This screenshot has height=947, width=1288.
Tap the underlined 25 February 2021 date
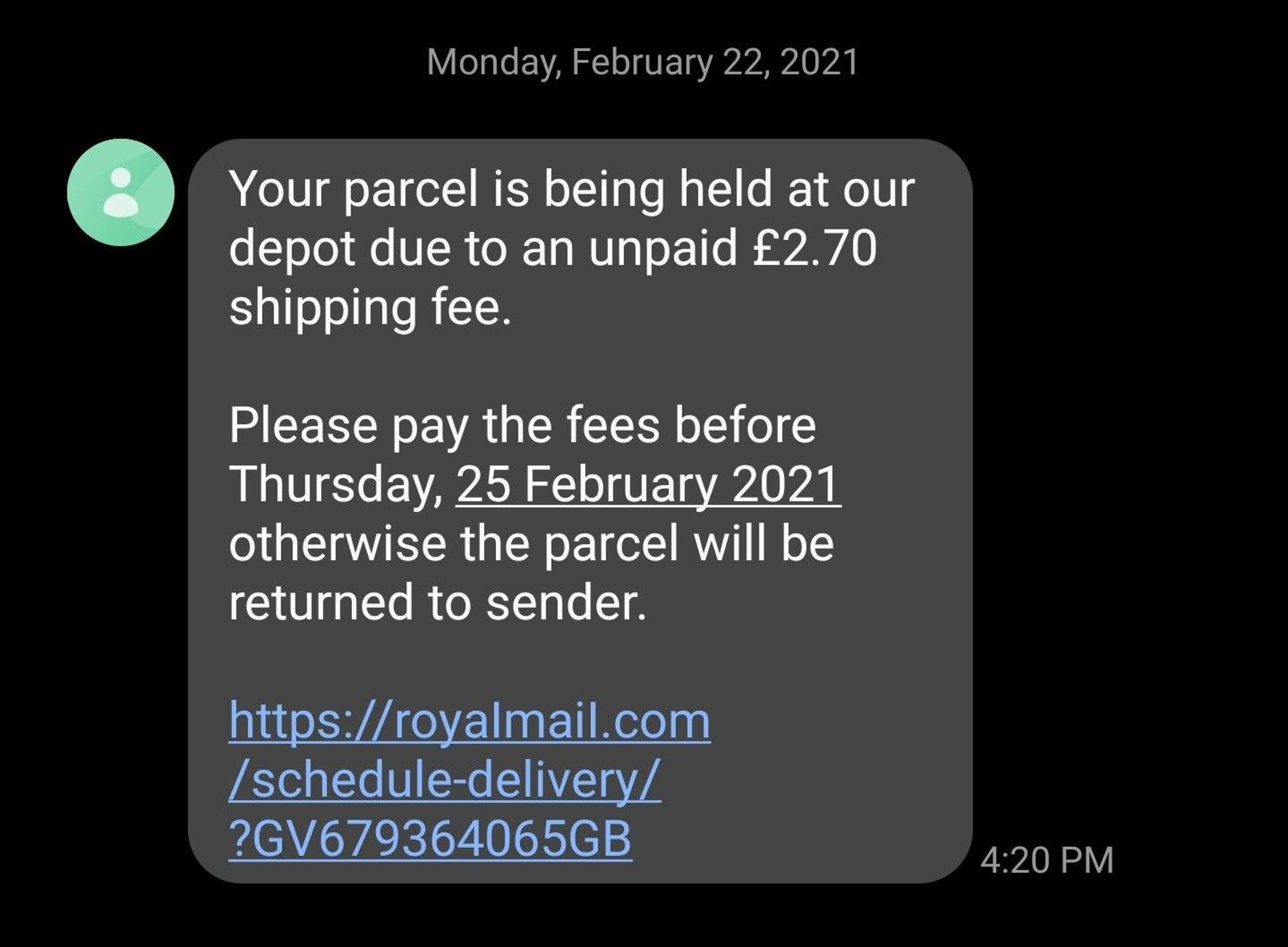(x=648, y=485)
